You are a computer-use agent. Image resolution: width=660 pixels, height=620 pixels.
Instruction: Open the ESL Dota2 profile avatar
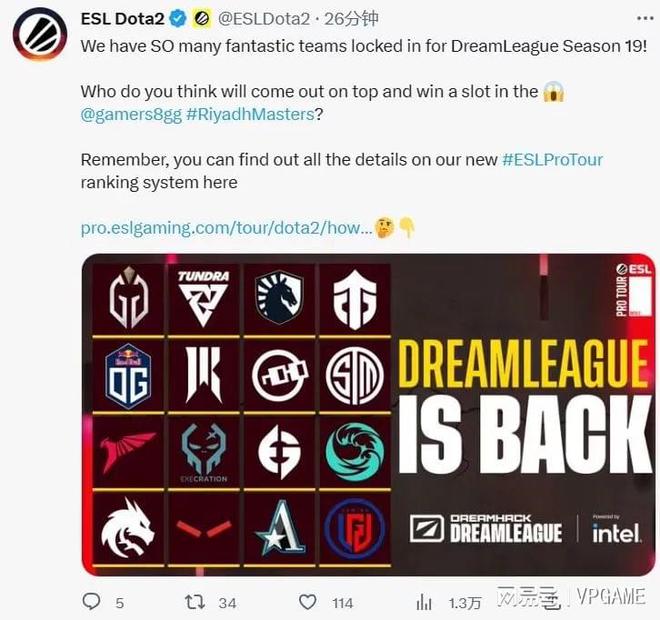40,35
